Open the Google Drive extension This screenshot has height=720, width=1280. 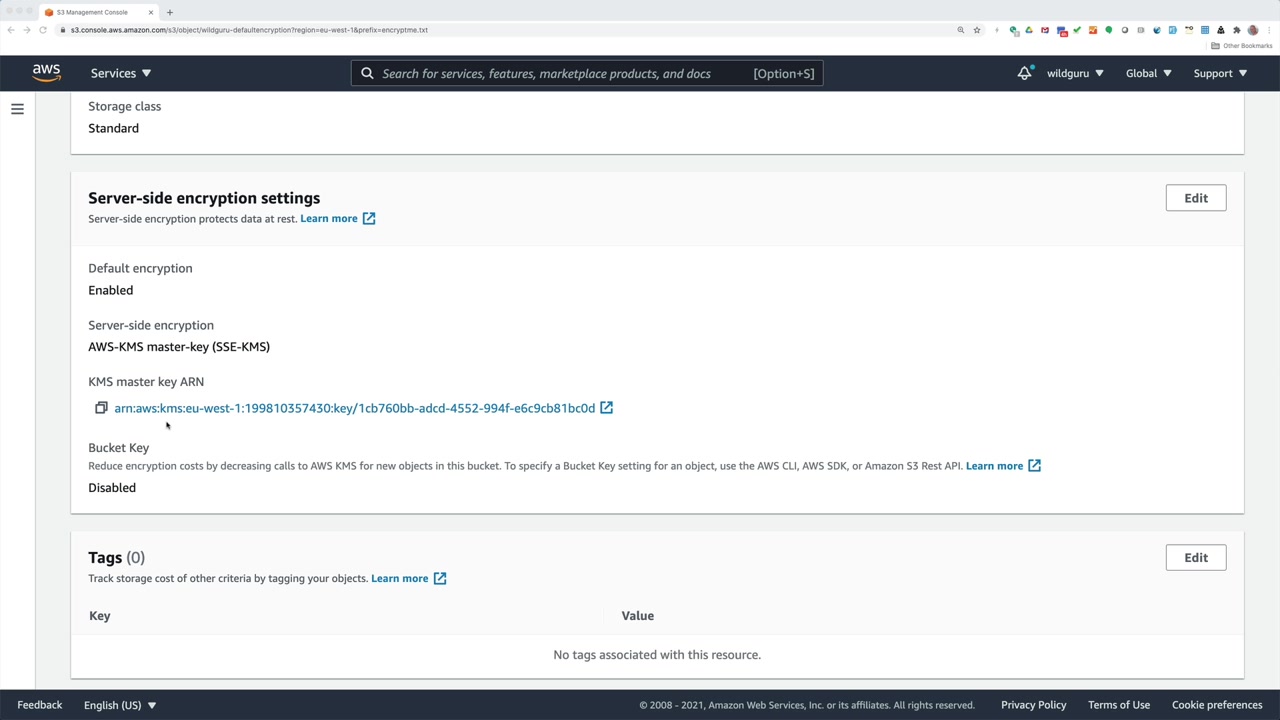1029,30
